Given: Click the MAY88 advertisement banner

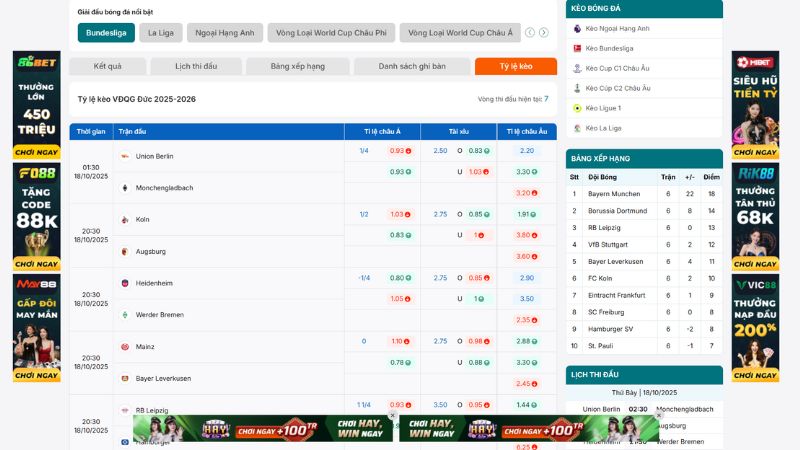Looking at the screenshot, I should pos(36,328).
